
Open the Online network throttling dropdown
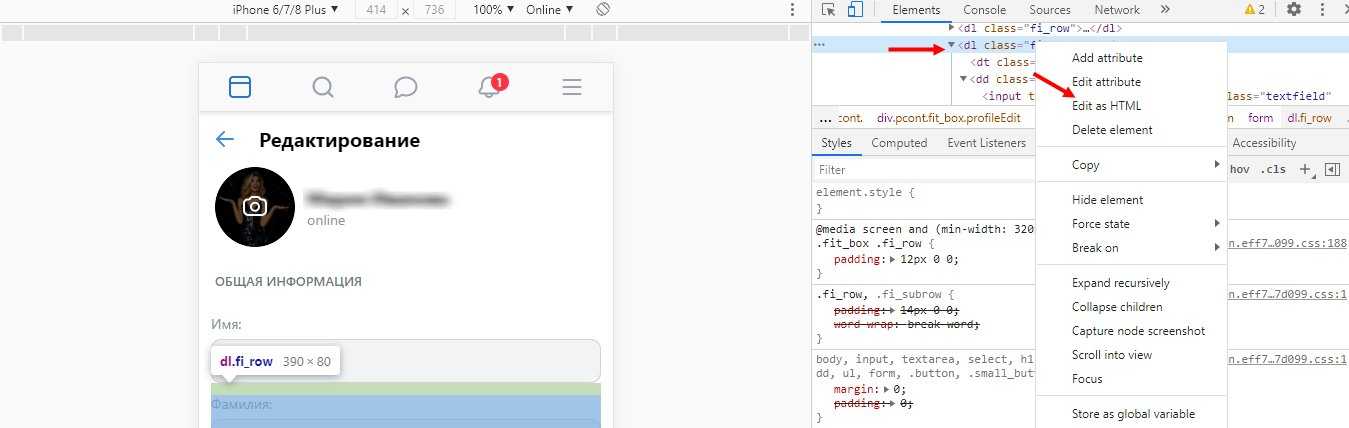point(550,9)
